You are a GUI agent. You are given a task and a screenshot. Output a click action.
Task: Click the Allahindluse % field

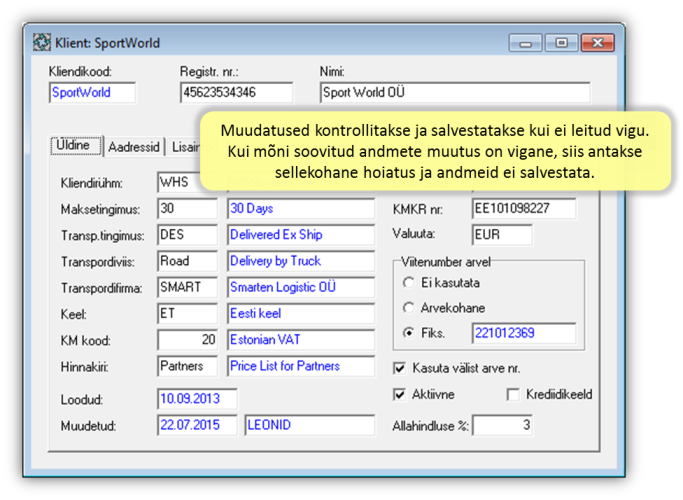502,425
